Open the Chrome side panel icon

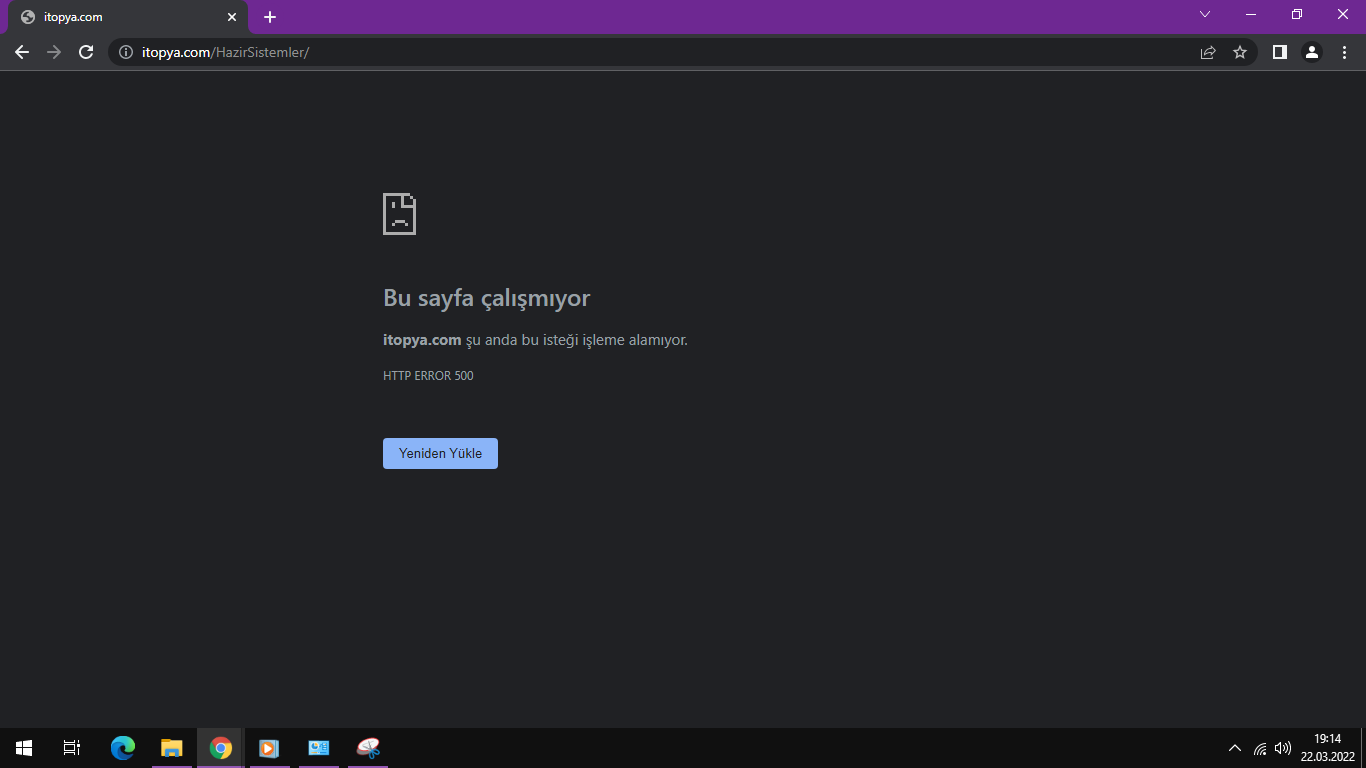point(1279,52)
